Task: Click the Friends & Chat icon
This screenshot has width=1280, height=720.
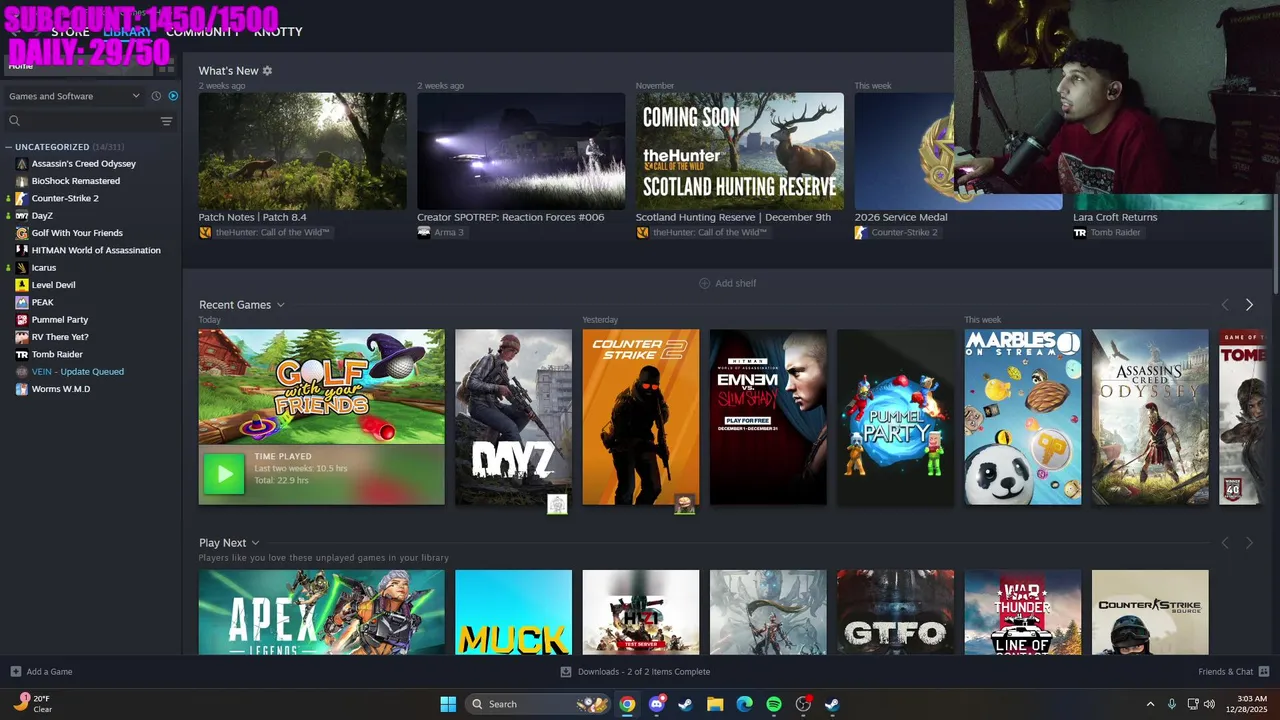Action: pos(1264,671)
